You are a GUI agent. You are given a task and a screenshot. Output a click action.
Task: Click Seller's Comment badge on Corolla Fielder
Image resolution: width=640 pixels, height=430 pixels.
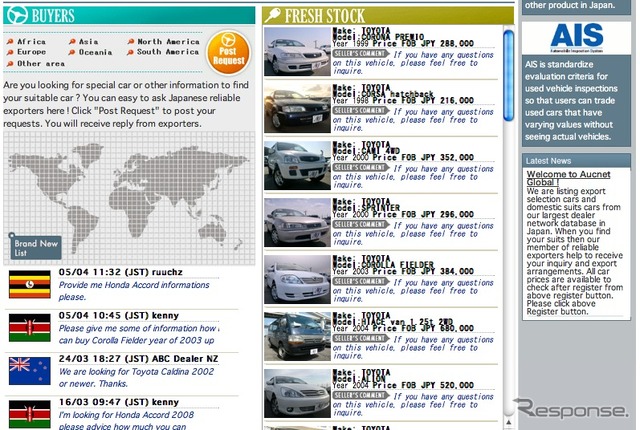(360, 281)
